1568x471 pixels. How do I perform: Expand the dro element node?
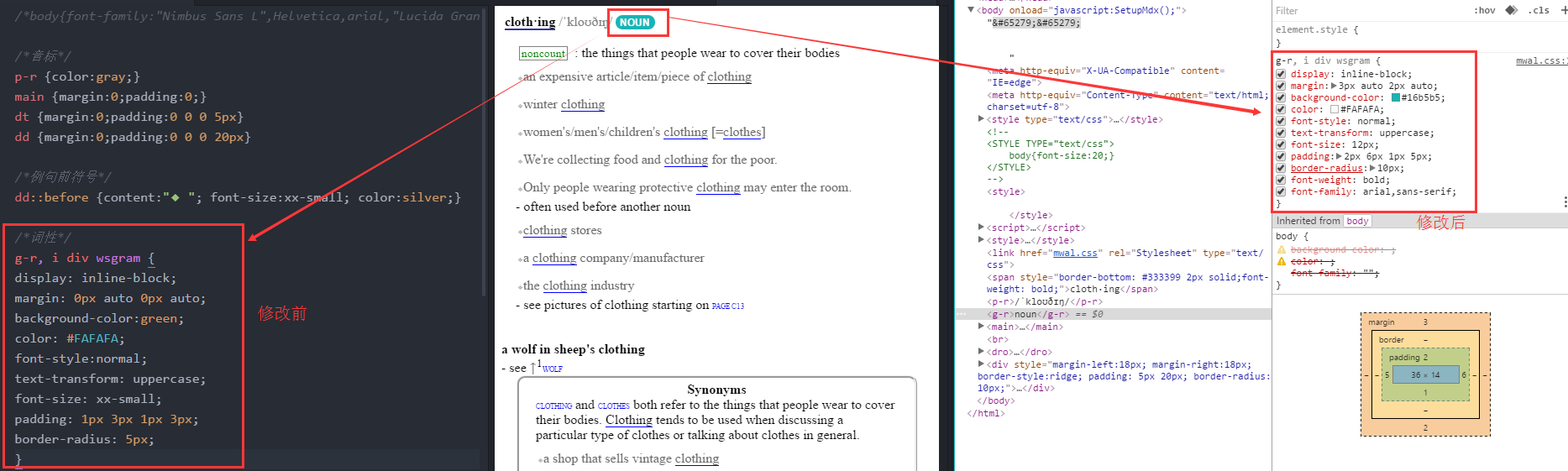pos(981,352)
